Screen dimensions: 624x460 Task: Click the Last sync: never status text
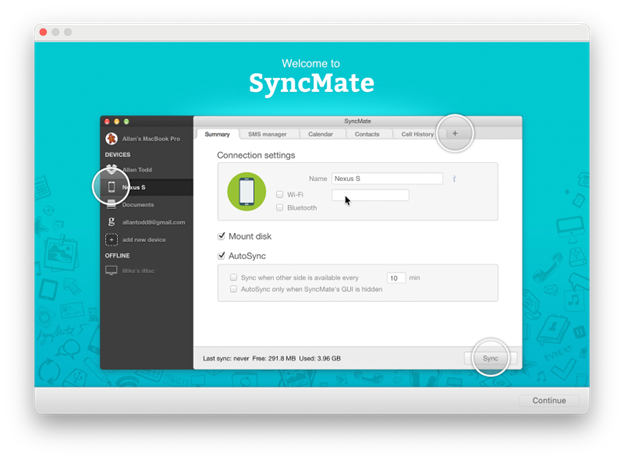pyautogui.click(x=226, y=359)
